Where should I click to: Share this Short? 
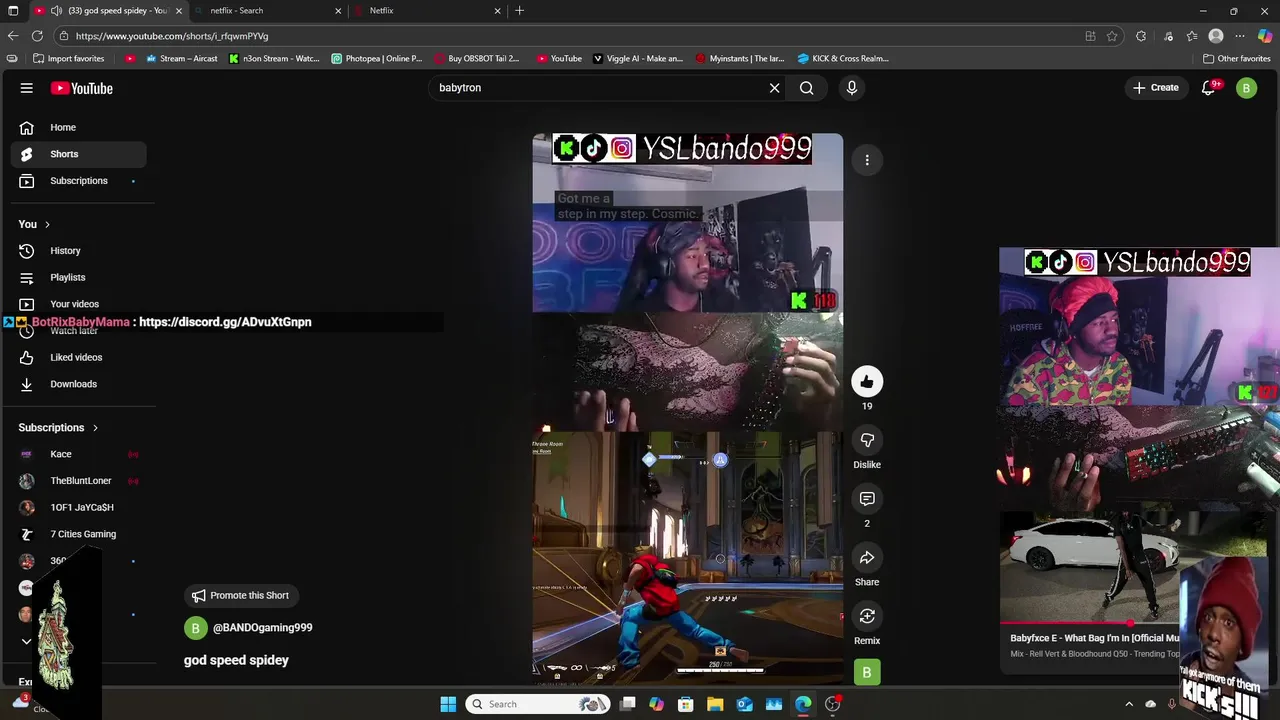pos(867,557)
